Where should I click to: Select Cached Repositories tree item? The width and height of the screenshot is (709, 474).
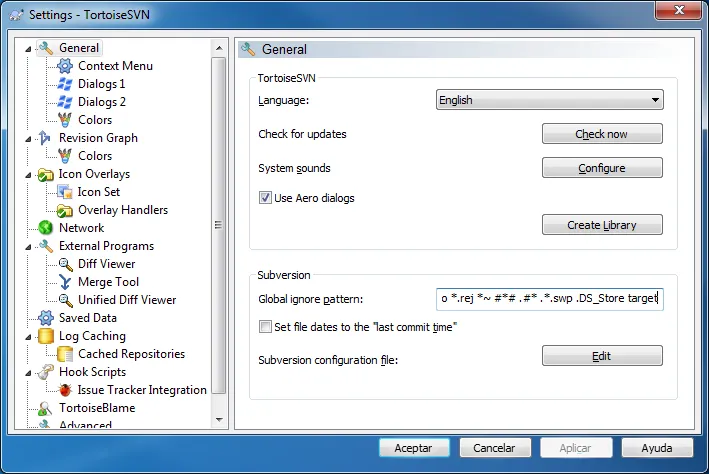coord(131,354)
